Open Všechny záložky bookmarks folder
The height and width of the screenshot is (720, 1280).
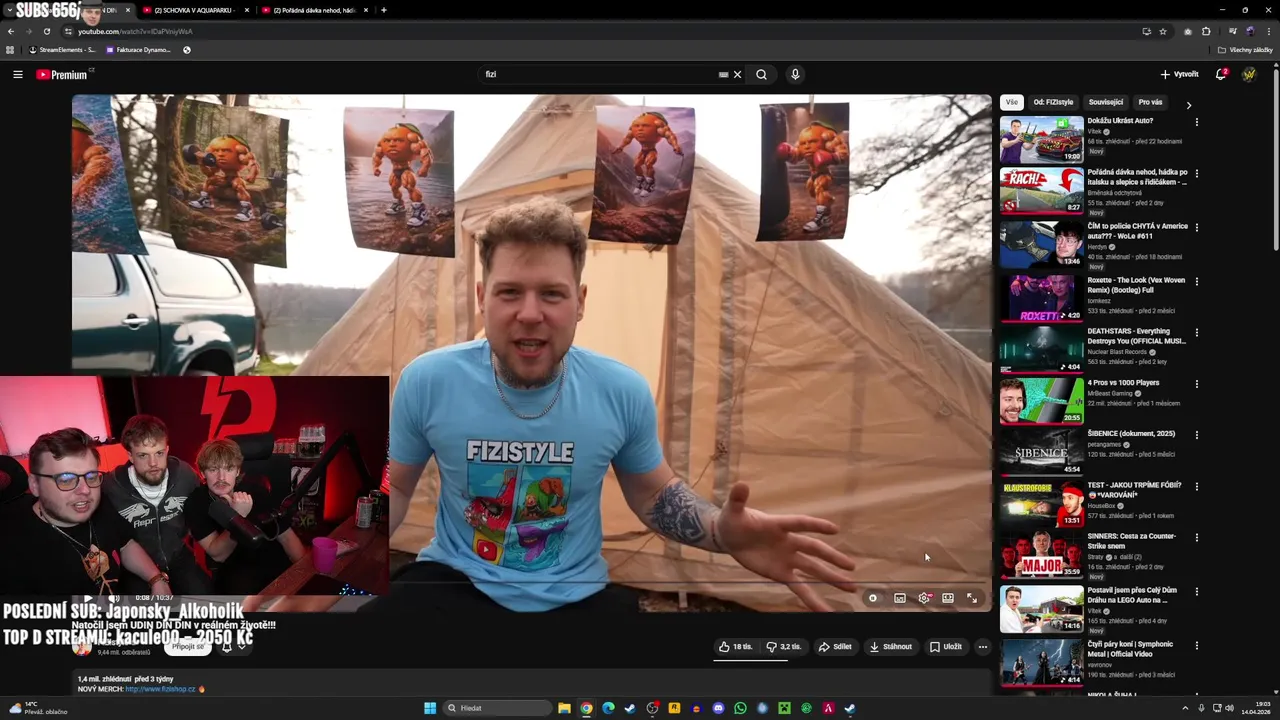[1245, 50]
